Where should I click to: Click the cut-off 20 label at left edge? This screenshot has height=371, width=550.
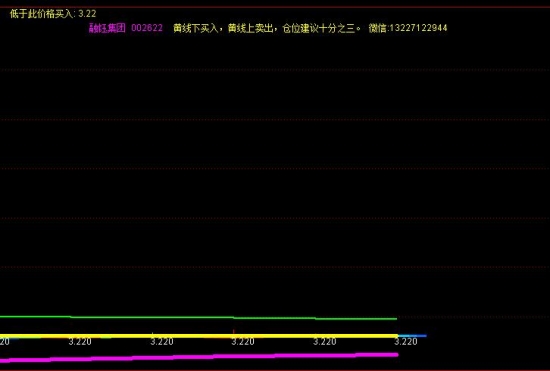click(x=5, y=342)
